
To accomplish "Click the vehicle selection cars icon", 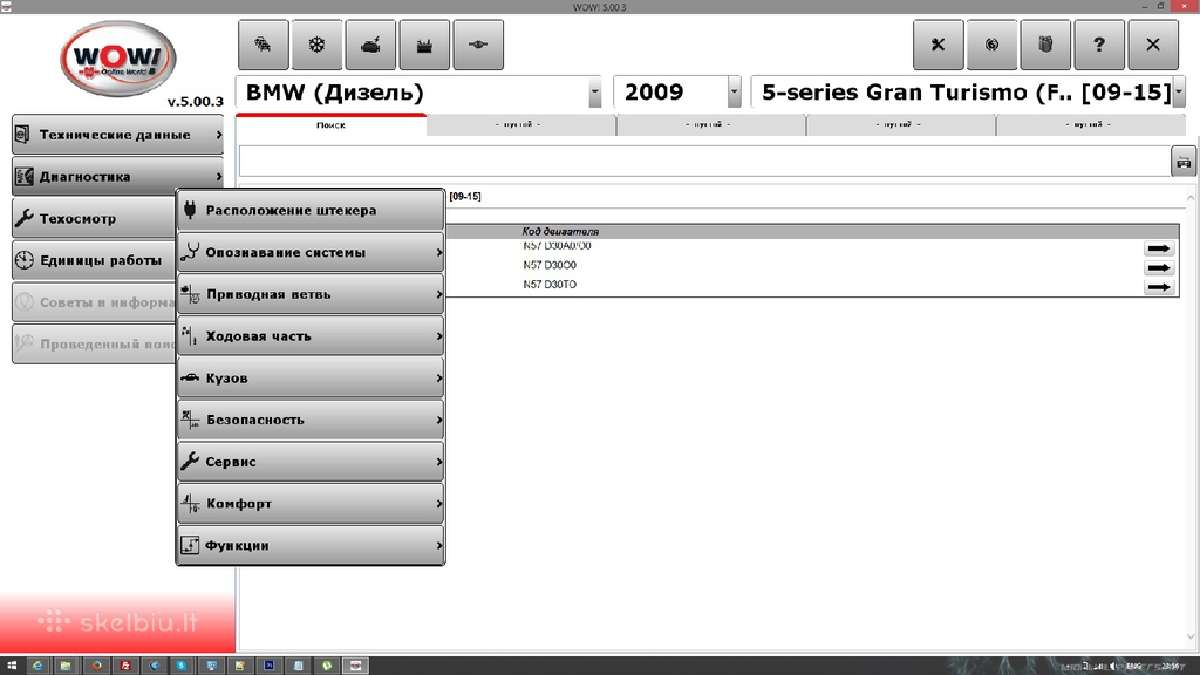I will pyautogui.click(x=263, y=45).
